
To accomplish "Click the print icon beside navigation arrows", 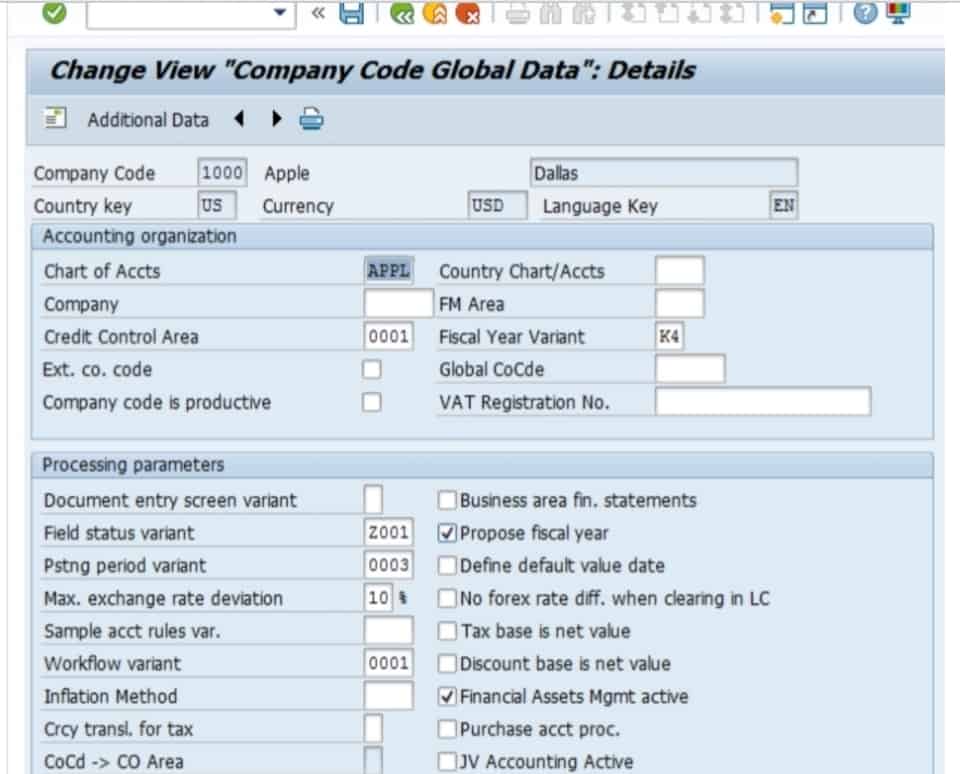I will [x=312, y=120].
